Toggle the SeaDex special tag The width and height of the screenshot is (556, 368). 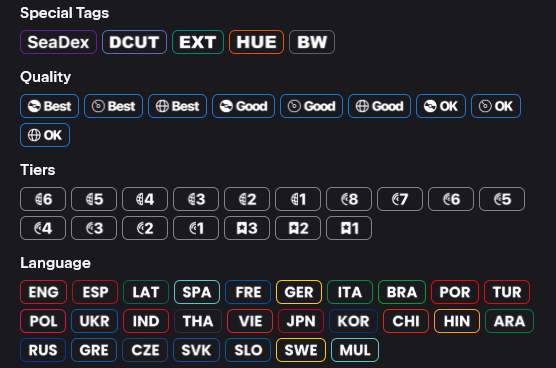(x=59, y=42)
